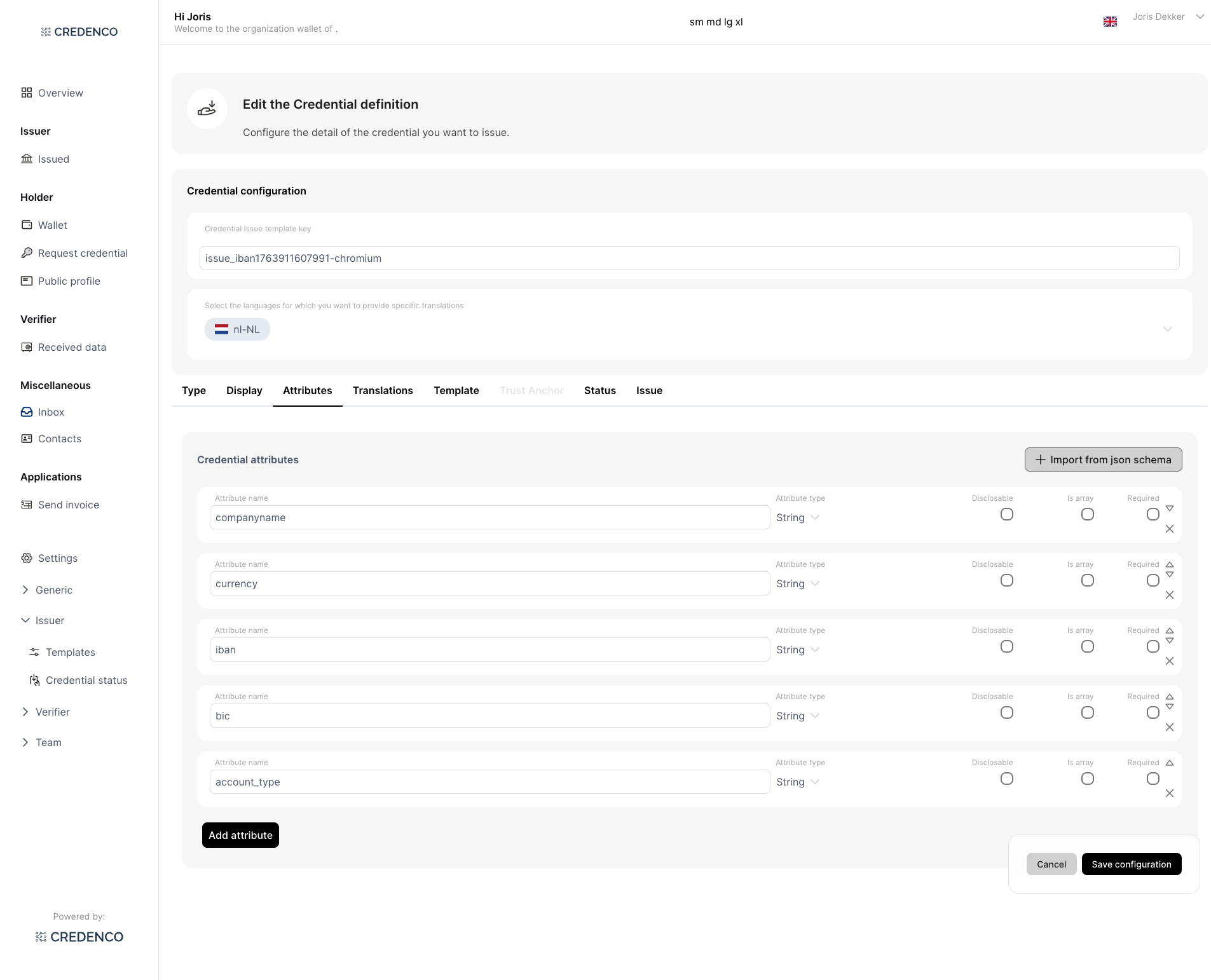The width and height of the screenshot is (1211, 980).
Task: Move the currency attribute down
Action: (1169, 575)
